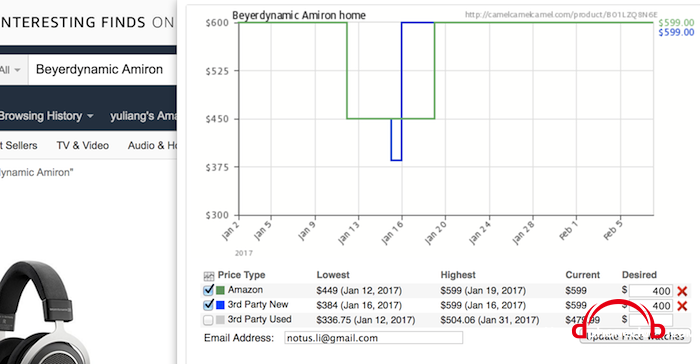Click the Beyerdynamic Amiron headphone product image
Image resolution: width=700 pixels, height=364 pixels.
(x=45, y=313)
